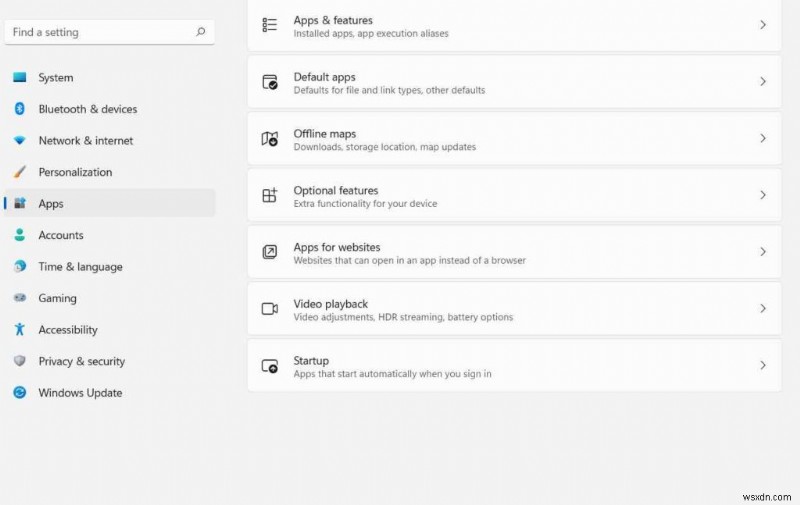Expand Optional features chevron
800x505 pixels.
(x=763, y=195)
